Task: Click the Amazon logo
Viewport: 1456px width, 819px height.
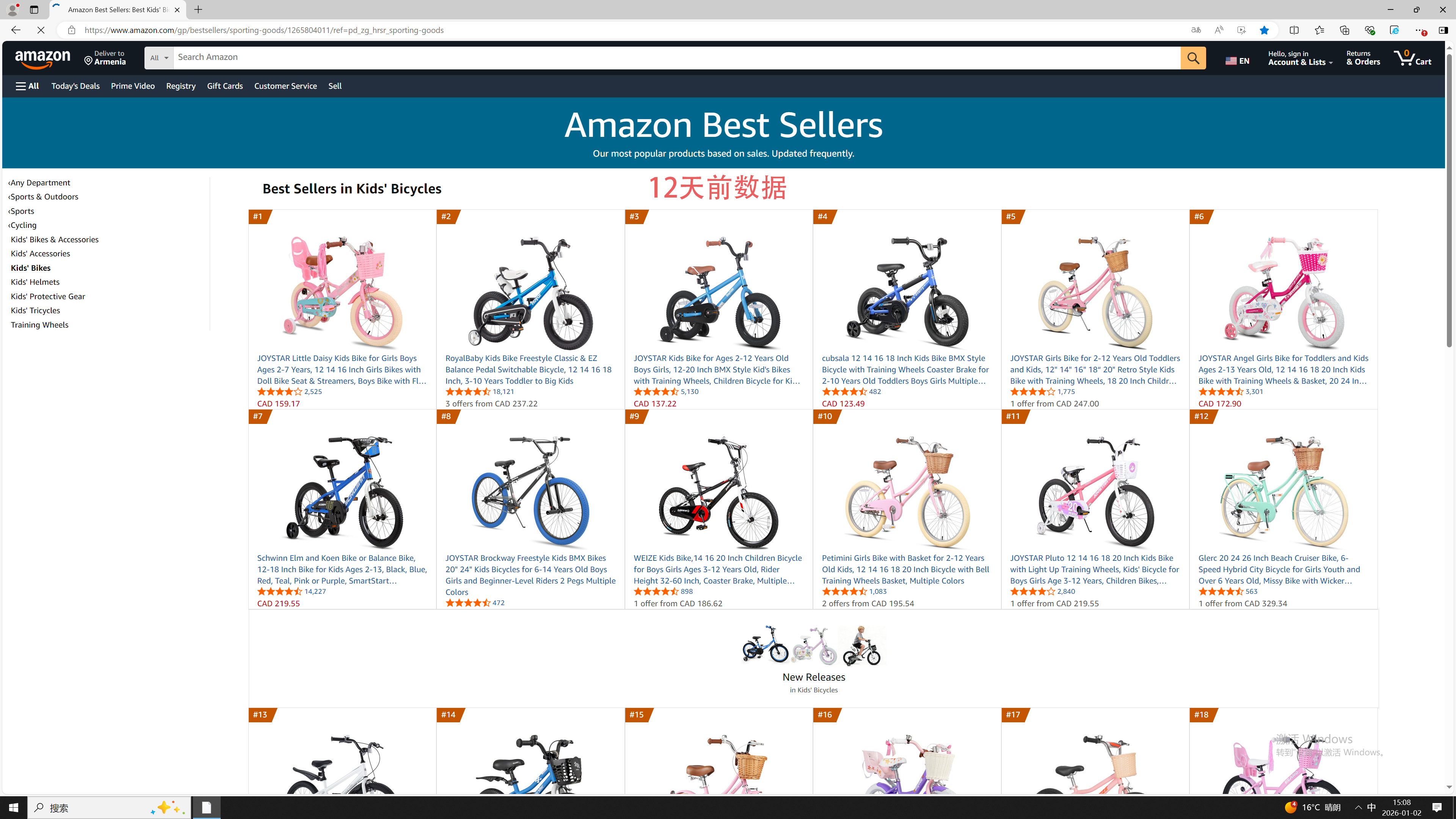Action: click(x=43, y=58)
